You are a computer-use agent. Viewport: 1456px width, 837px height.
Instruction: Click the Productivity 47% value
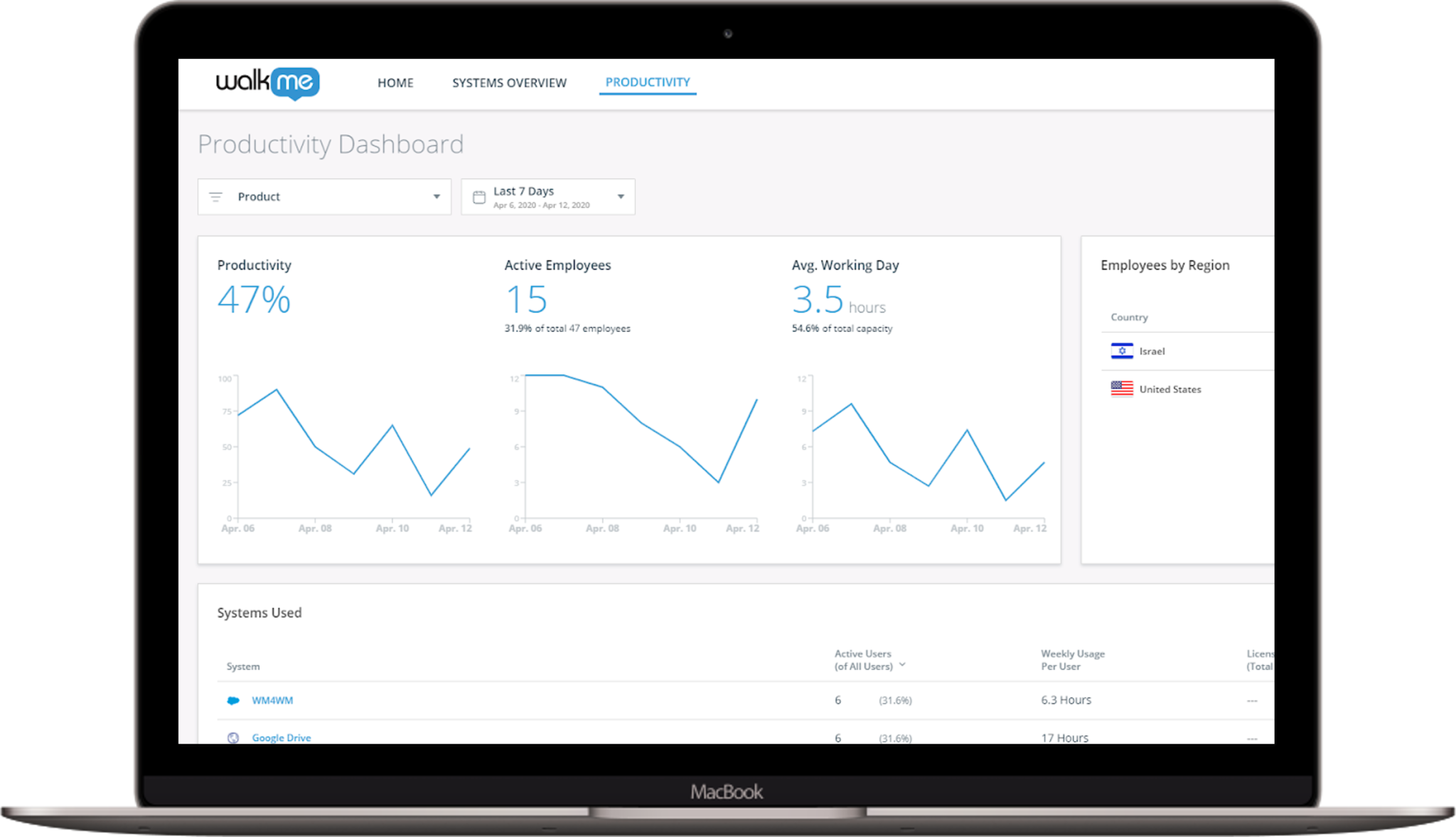[254, 299]
